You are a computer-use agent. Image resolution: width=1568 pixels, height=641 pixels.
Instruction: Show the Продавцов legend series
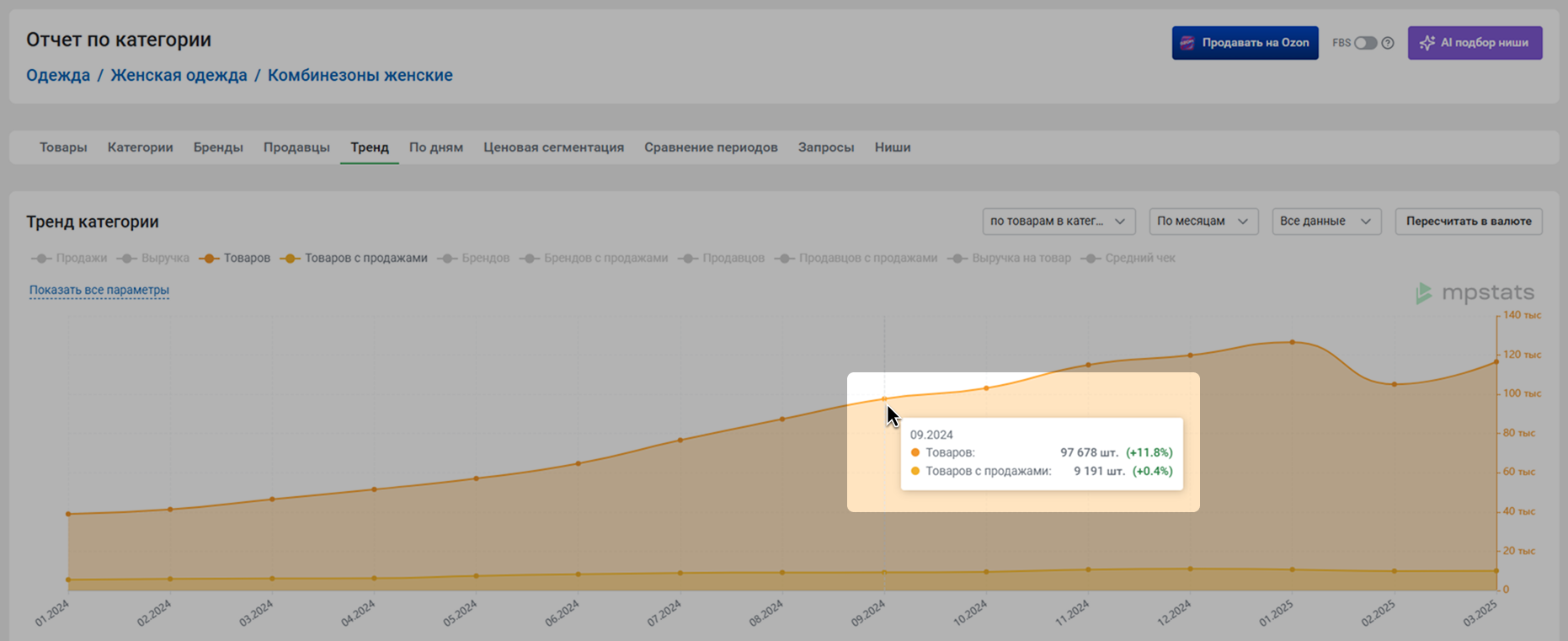tap(722, 258)
